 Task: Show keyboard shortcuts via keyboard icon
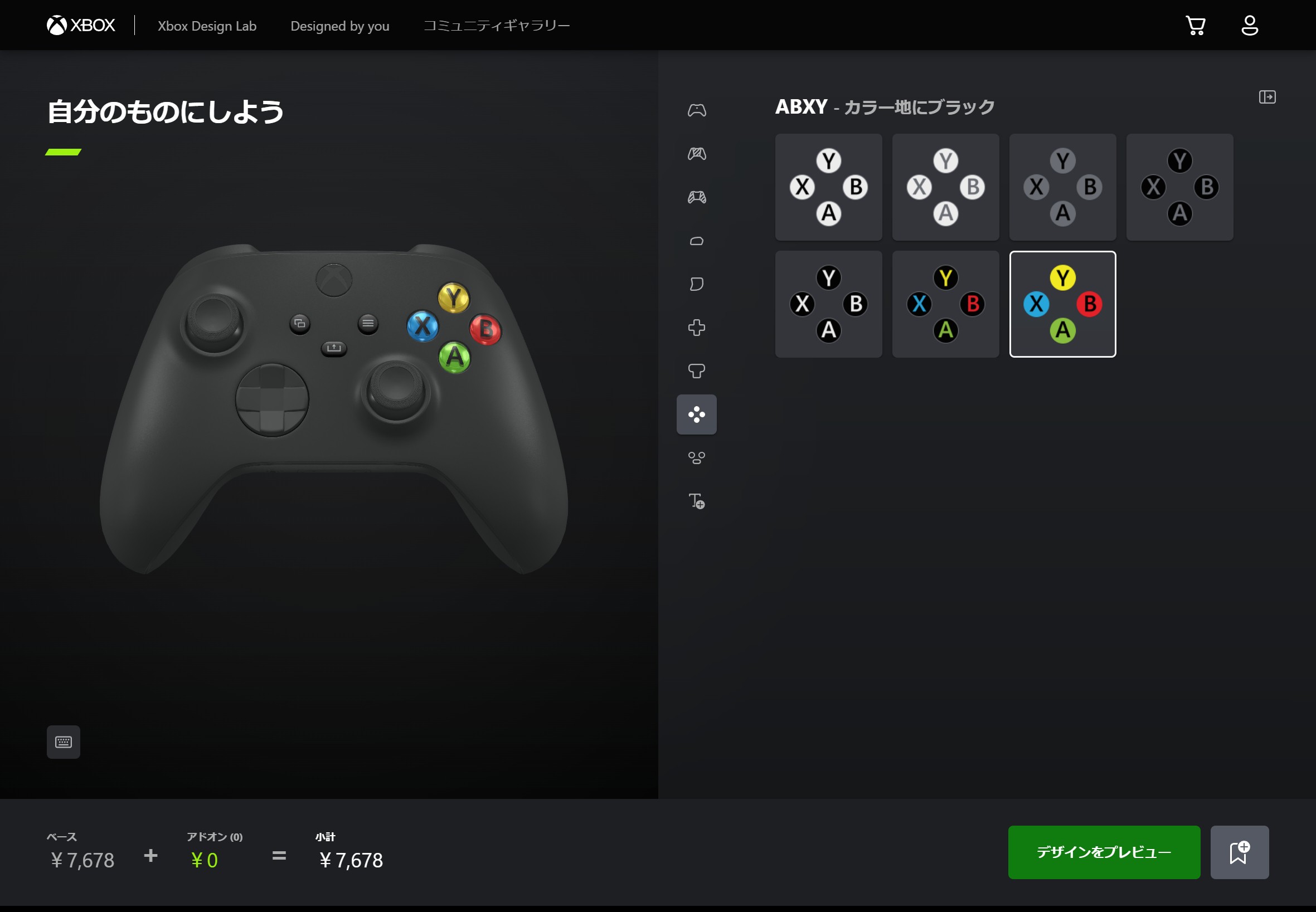pyautogui.click(x=64, y=742)
